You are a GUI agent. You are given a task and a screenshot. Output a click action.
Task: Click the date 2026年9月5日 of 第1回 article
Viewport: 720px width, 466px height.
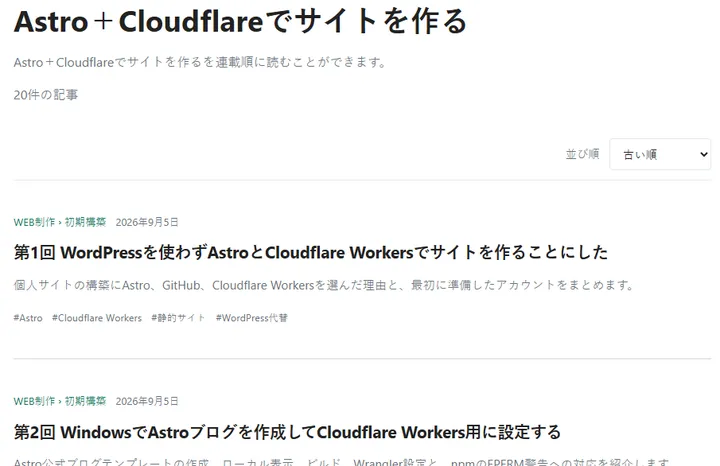pyautogui.click(x=147, y=222)
